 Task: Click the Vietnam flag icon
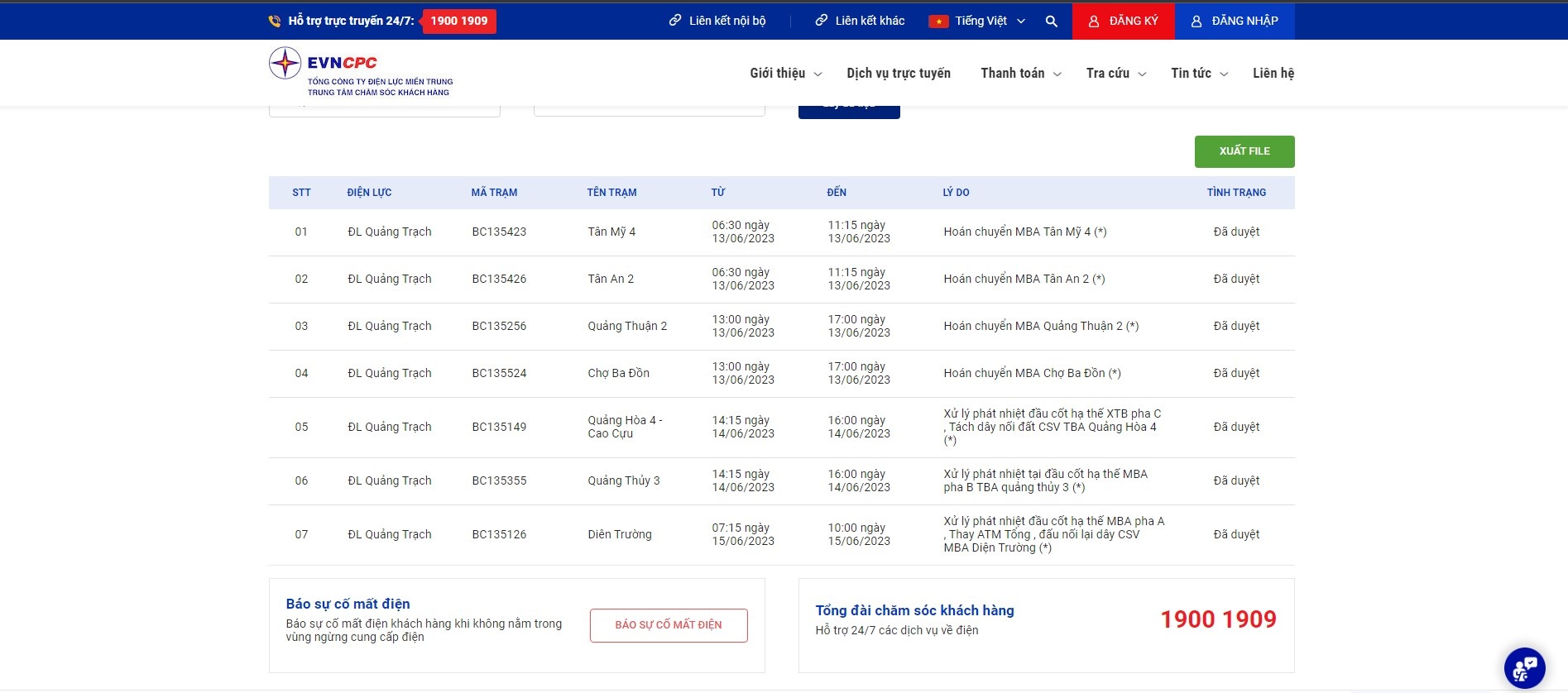(x=937, y=22)
